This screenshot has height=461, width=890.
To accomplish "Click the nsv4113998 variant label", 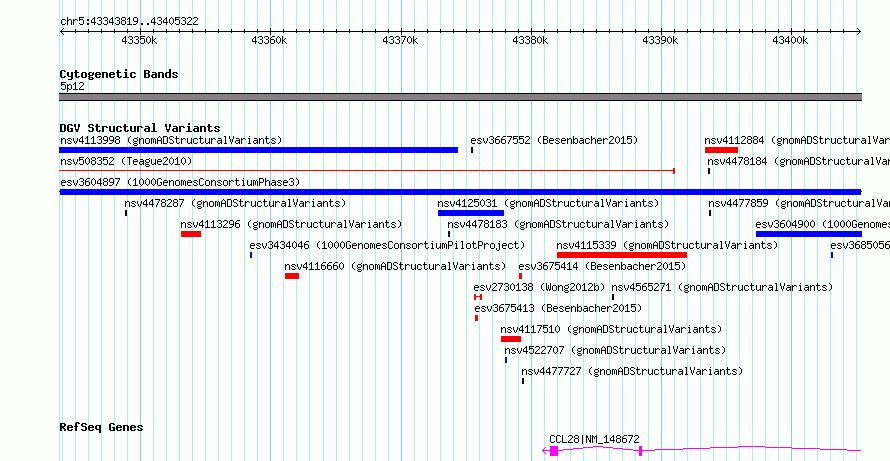I will (x=171, y=140).
